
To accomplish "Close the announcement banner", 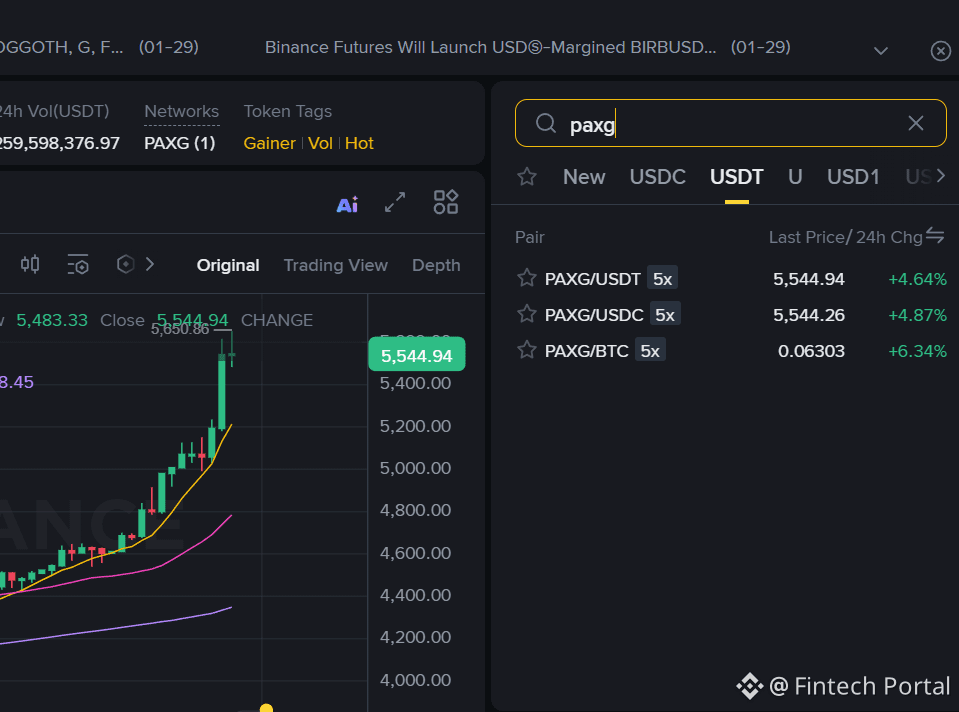I will pos(941,50).
